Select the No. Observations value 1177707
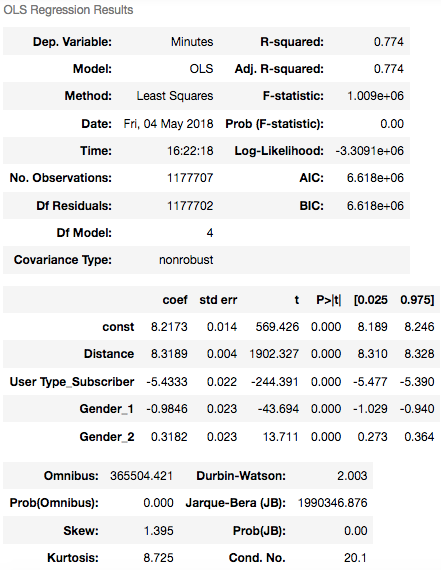This screenshot has height=570, width=441. coord(190,178)
